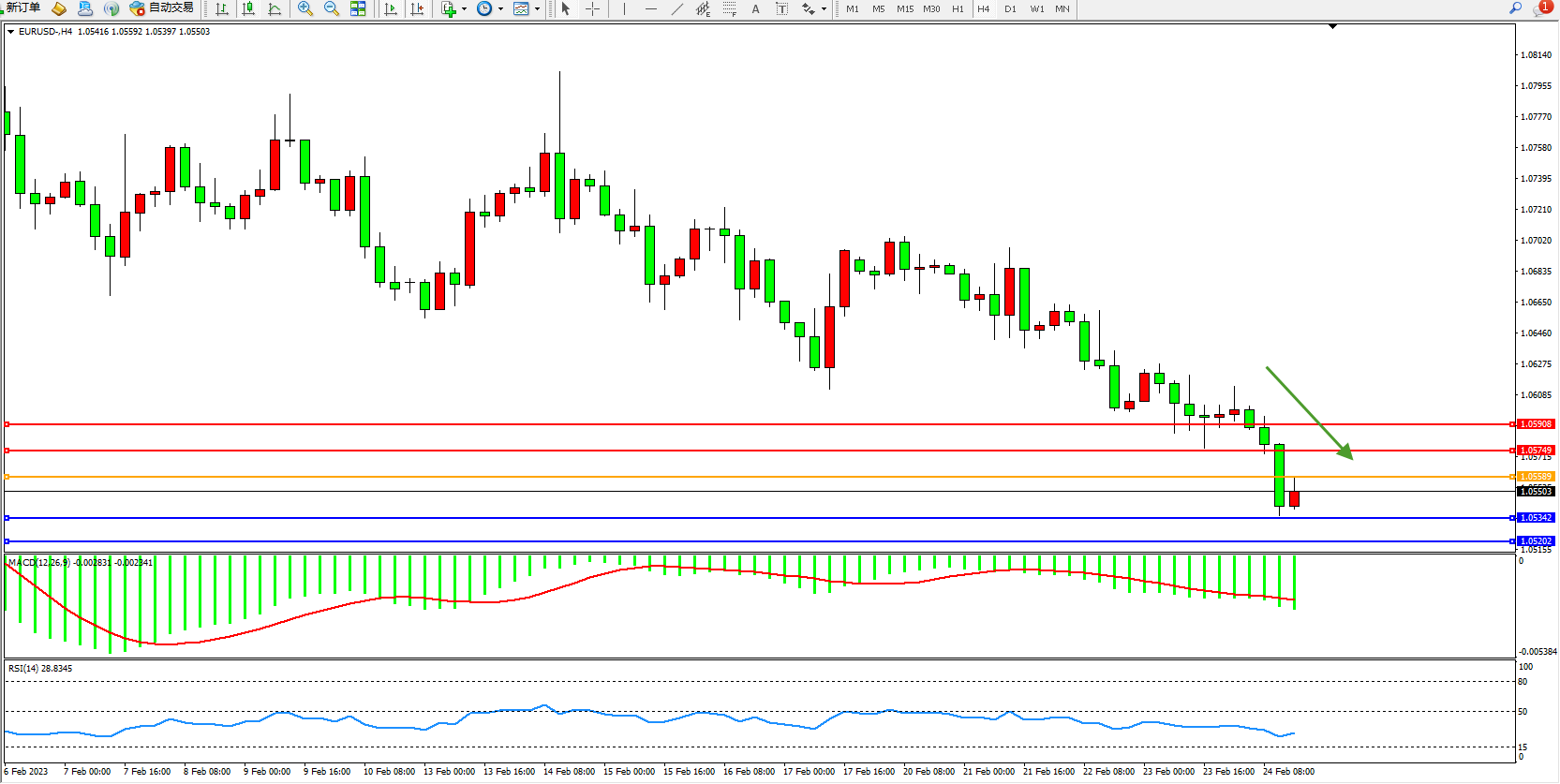Switch chart to line chart mode
The image size is (1560, 784).
(x=275, y=8)
